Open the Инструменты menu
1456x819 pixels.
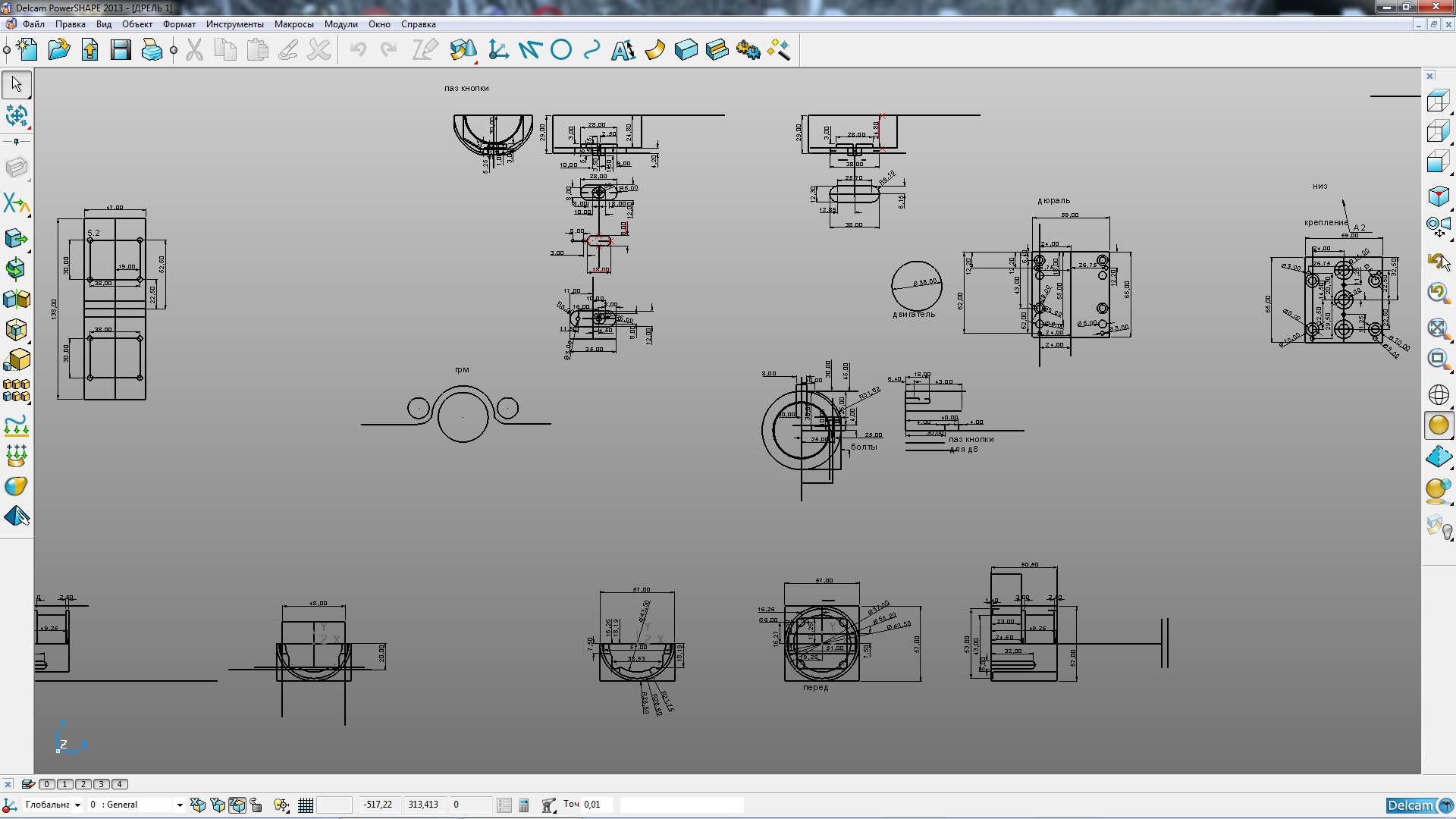pos(234,24)
